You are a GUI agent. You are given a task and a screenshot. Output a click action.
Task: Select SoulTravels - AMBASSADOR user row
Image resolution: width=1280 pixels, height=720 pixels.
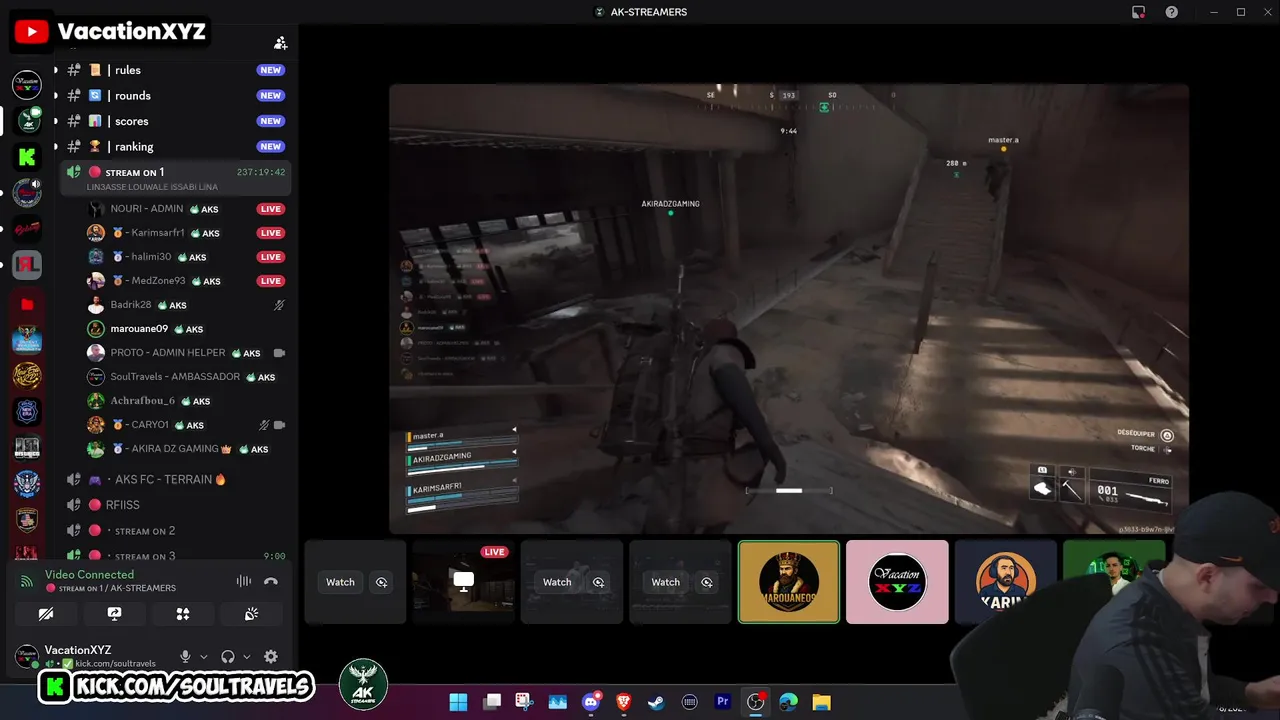click(x=187, y=377)
